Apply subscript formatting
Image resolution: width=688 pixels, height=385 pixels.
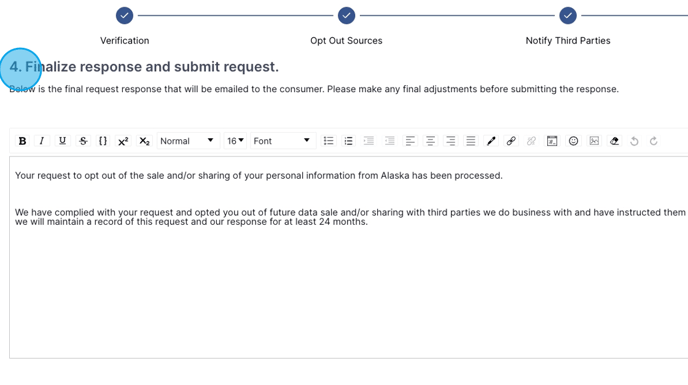coord(144,141)
